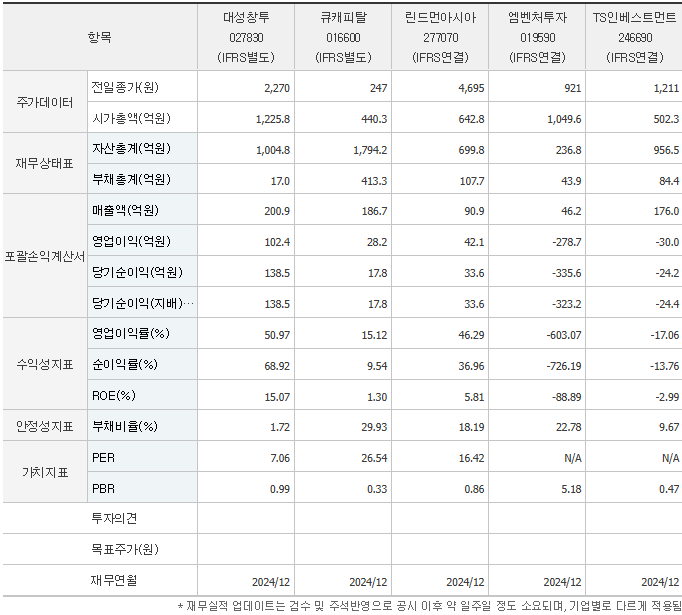Image resolution: width=682 pixels, height=615 pixels.
Task: Click total liabilities value 413.3
Action: click(374, 181)
